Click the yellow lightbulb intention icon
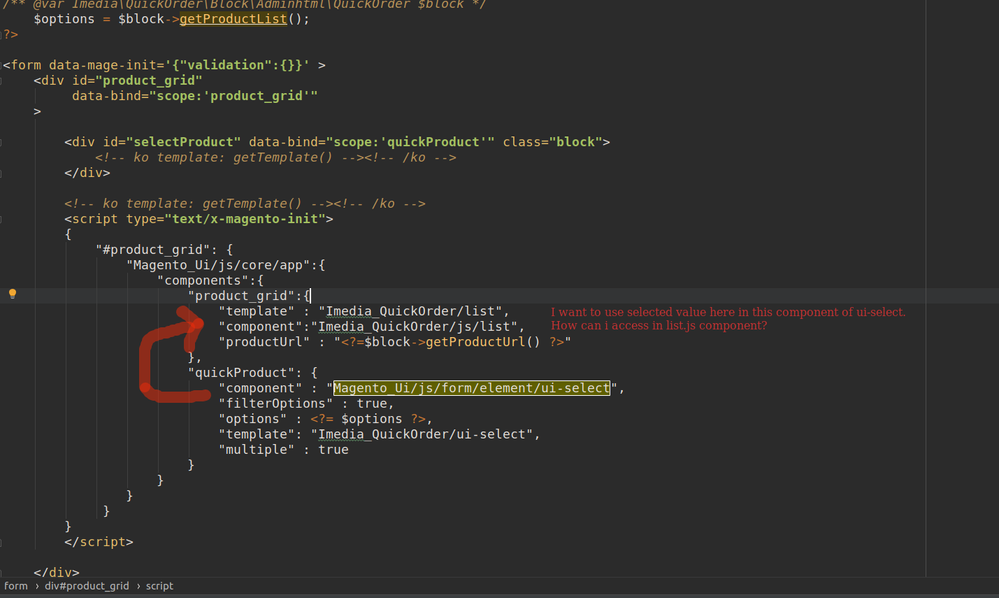The image size is (999, 598). click(12, 294)
